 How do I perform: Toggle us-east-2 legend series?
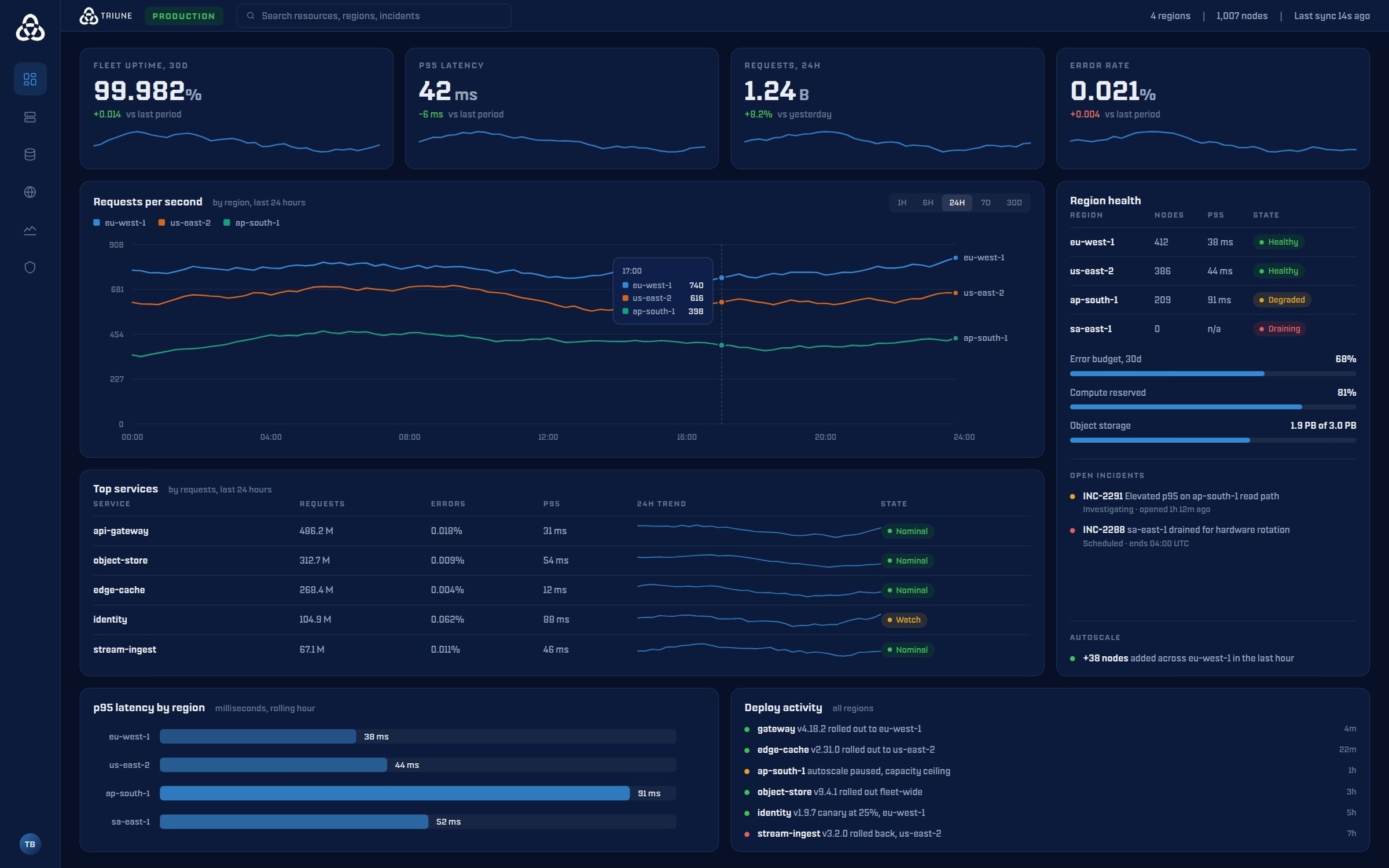coord(185,223)
